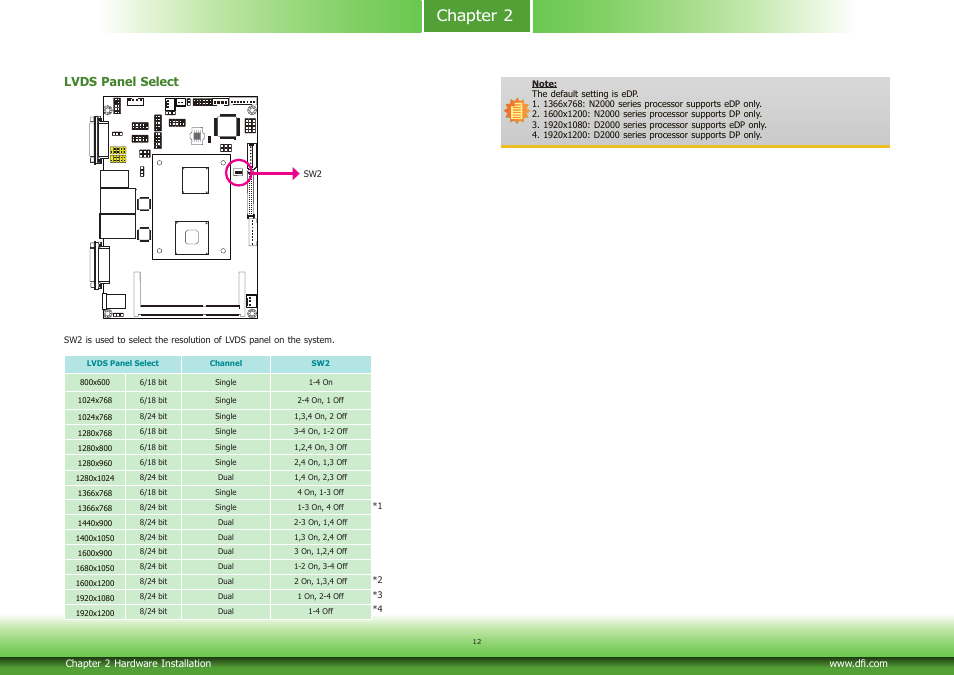Viewport: 954px width, 675px height.
Task: Click the '1 On, 2-4 Off' setting cell
Action: [x=321, y=596]
